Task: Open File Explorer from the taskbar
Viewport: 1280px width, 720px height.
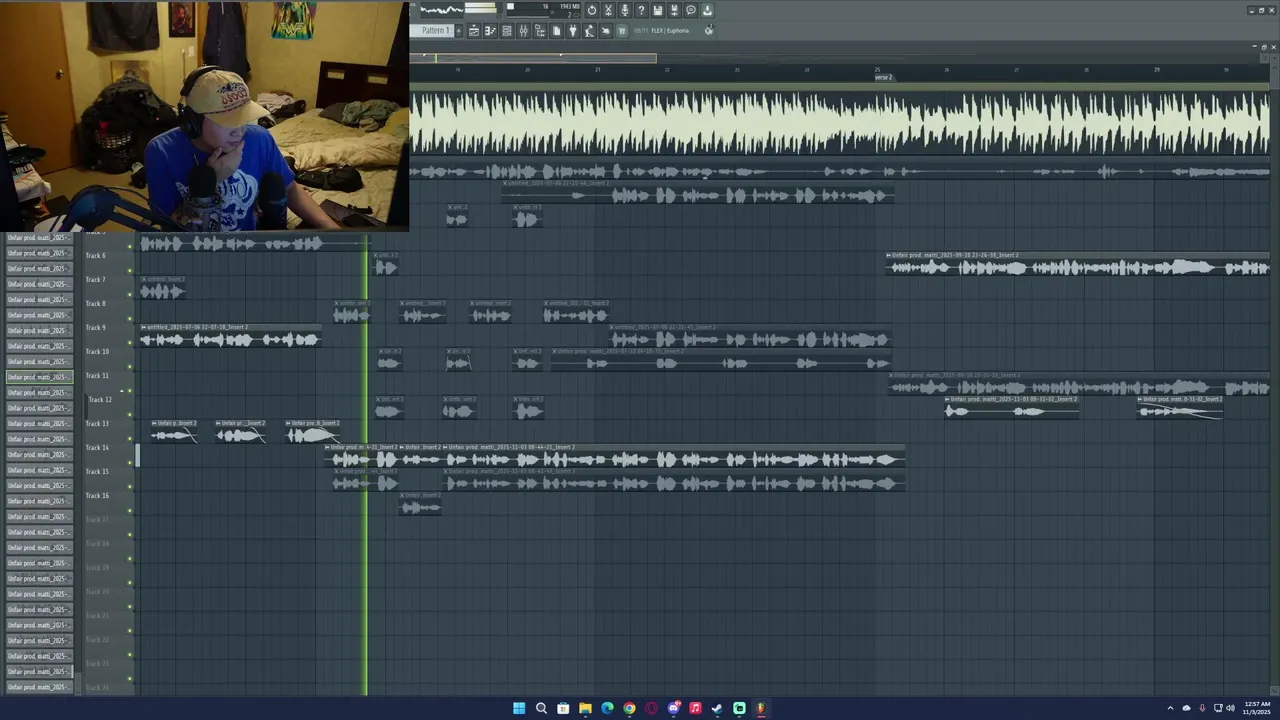Action: 585,708
